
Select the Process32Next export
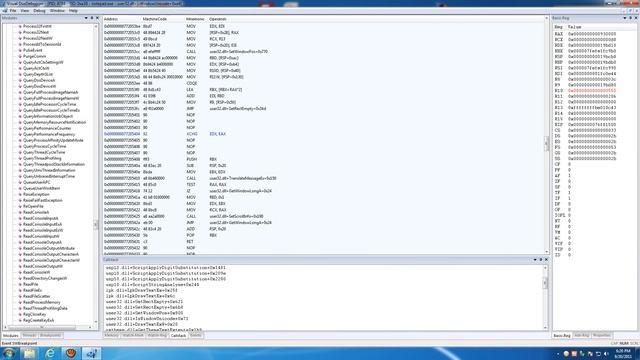tap(36, 32)
